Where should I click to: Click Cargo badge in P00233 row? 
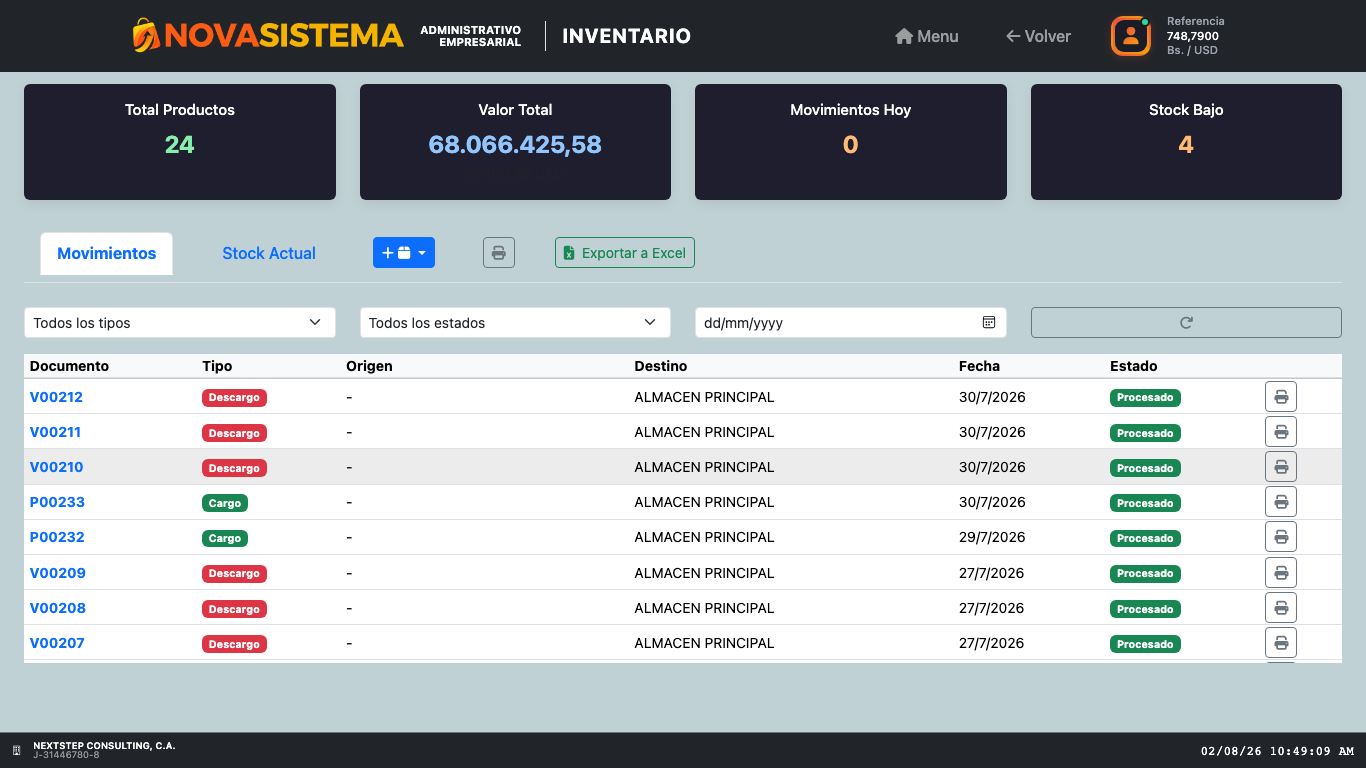point(225,503)
